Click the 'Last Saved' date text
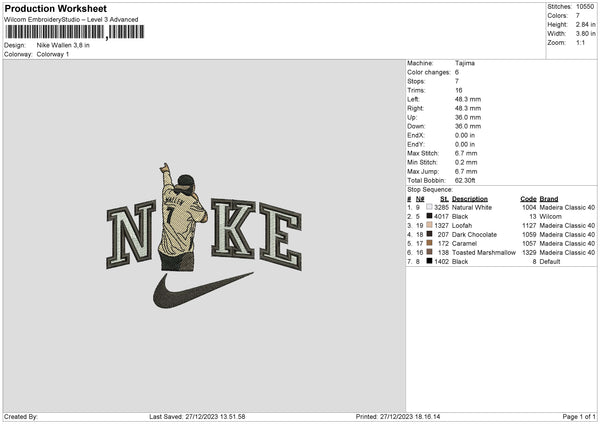 pyautogui.click(x=197, y=417)
